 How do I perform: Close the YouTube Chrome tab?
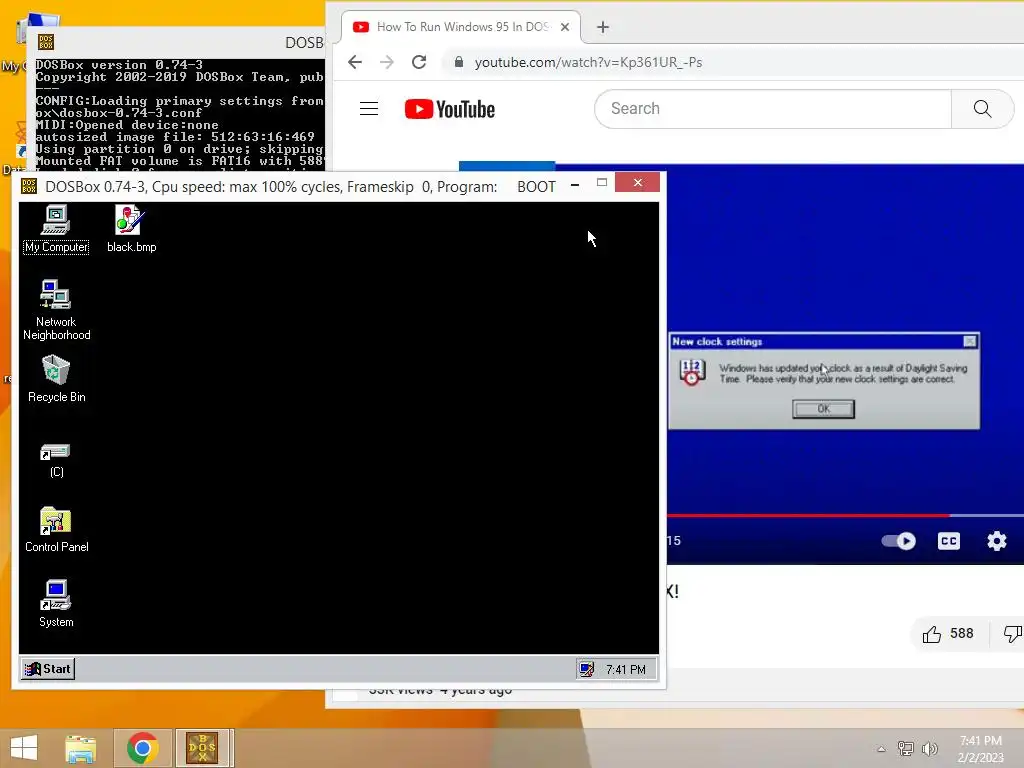click(565, 27)
